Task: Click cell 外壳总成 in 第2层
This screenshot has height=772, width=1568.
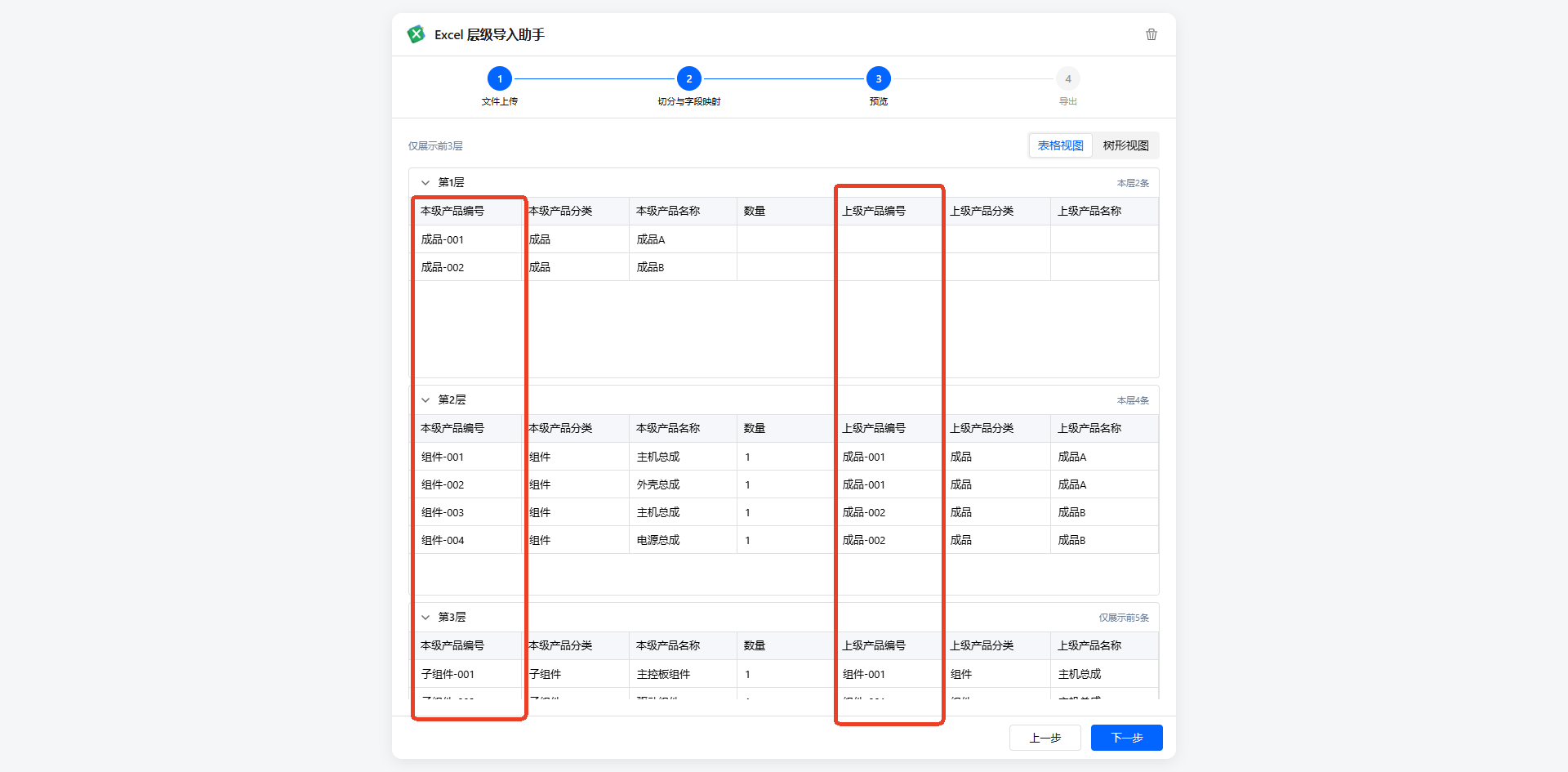Action: coord(658,484)
